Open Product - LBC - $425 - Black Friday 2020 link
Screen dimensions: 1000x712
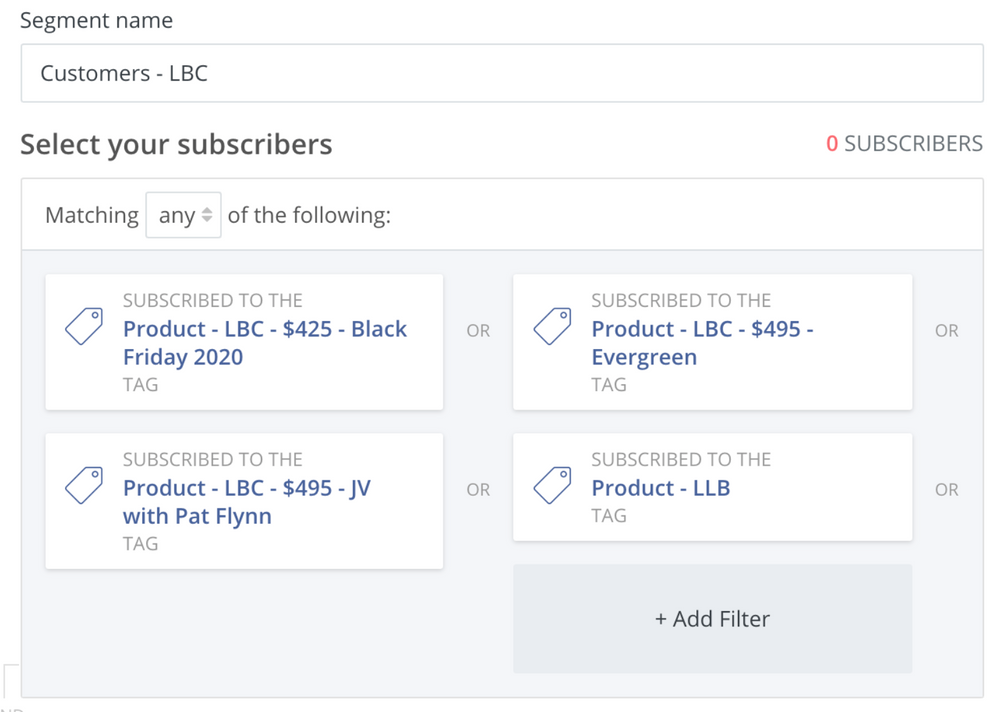[265, 343]
